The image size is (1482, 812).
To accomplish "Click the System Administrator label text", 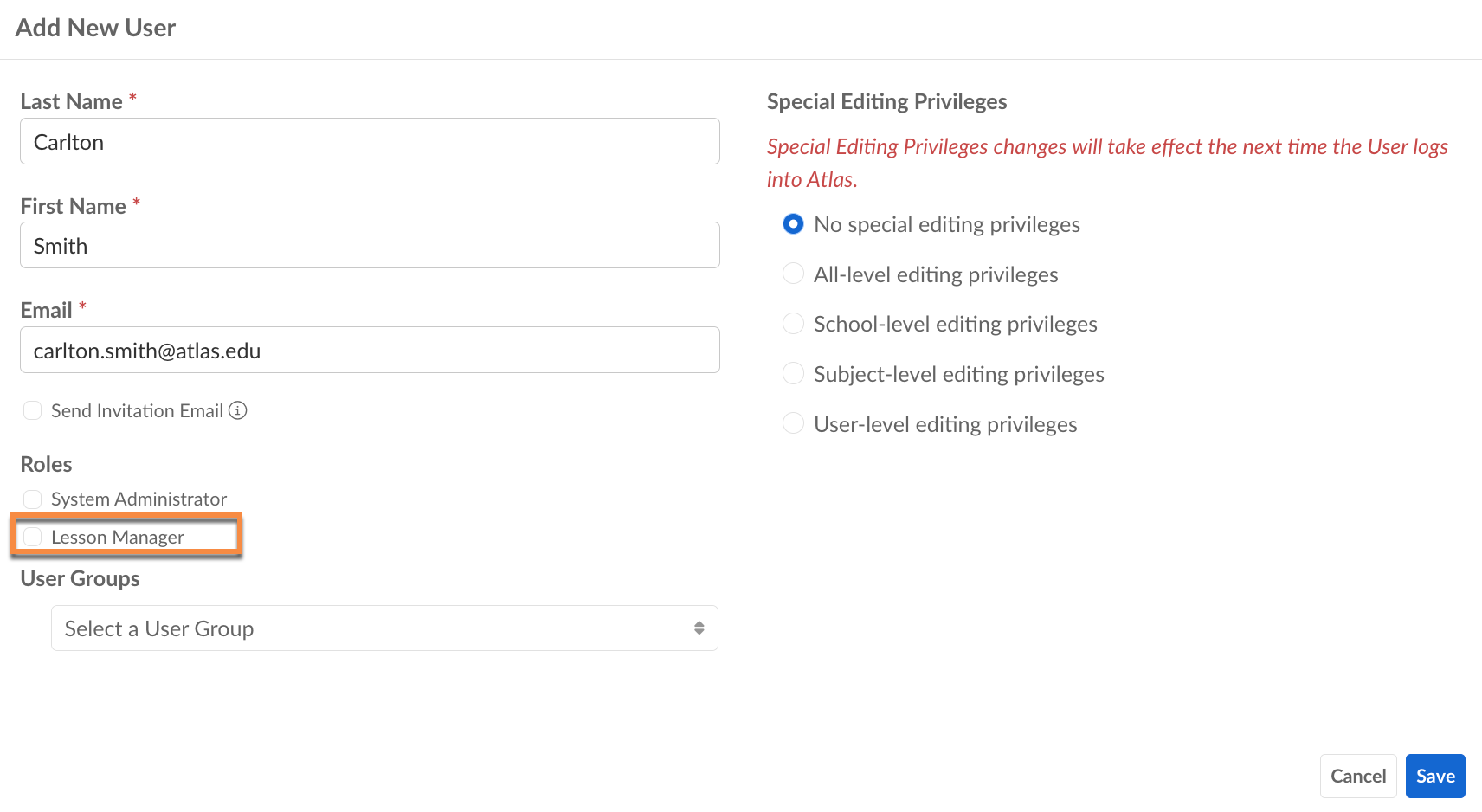I will (139, 499).
